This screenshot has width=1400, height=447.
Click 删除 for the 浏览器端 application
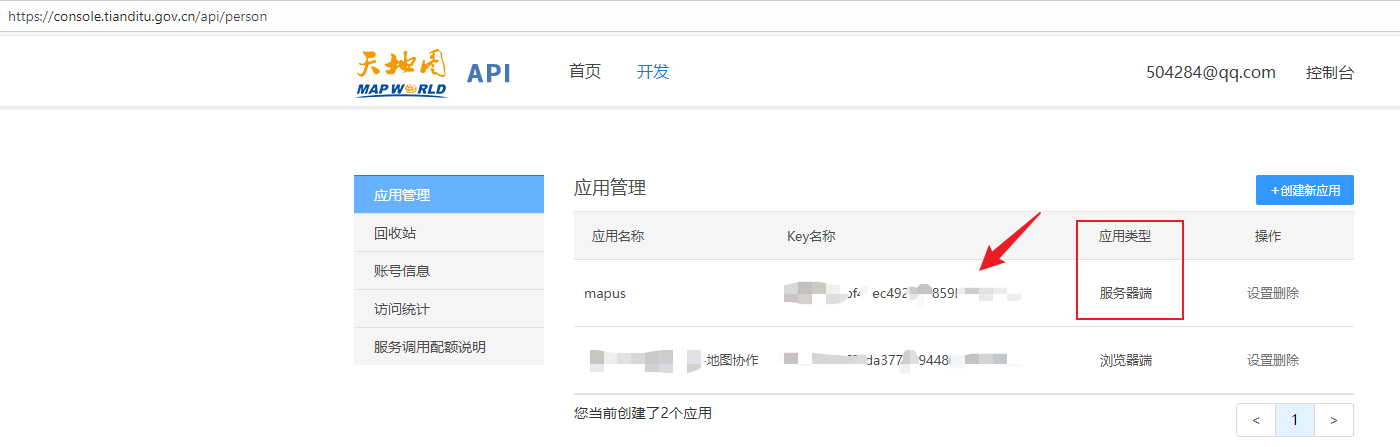(1287, 360)
